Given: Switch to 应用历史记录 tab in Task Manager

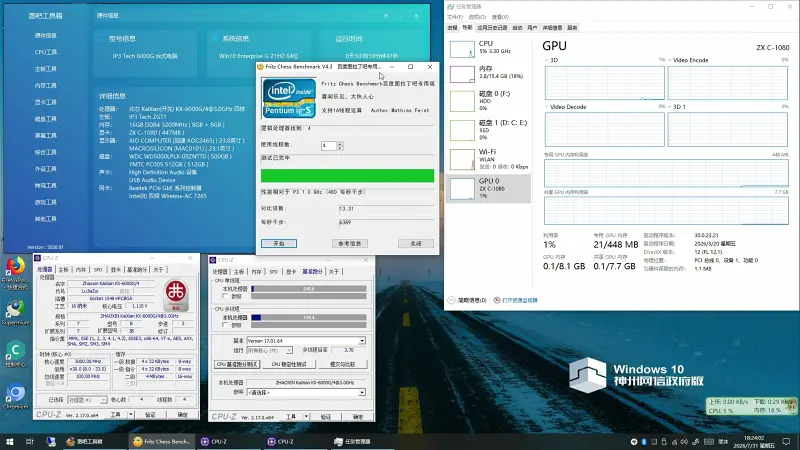Looking at the screenshot, I should (492, 28).
